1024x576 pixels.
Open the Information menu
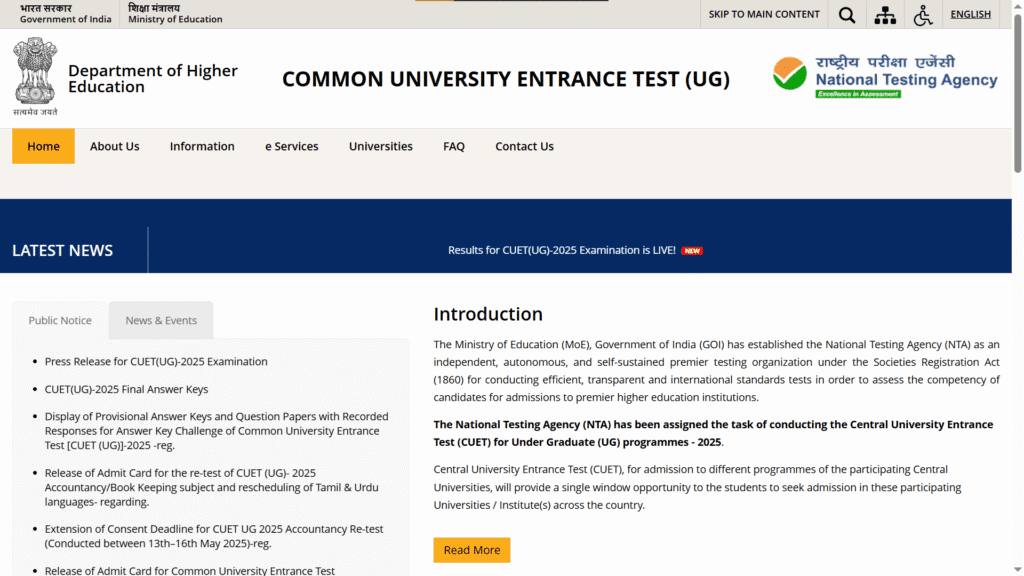[202, 146]
